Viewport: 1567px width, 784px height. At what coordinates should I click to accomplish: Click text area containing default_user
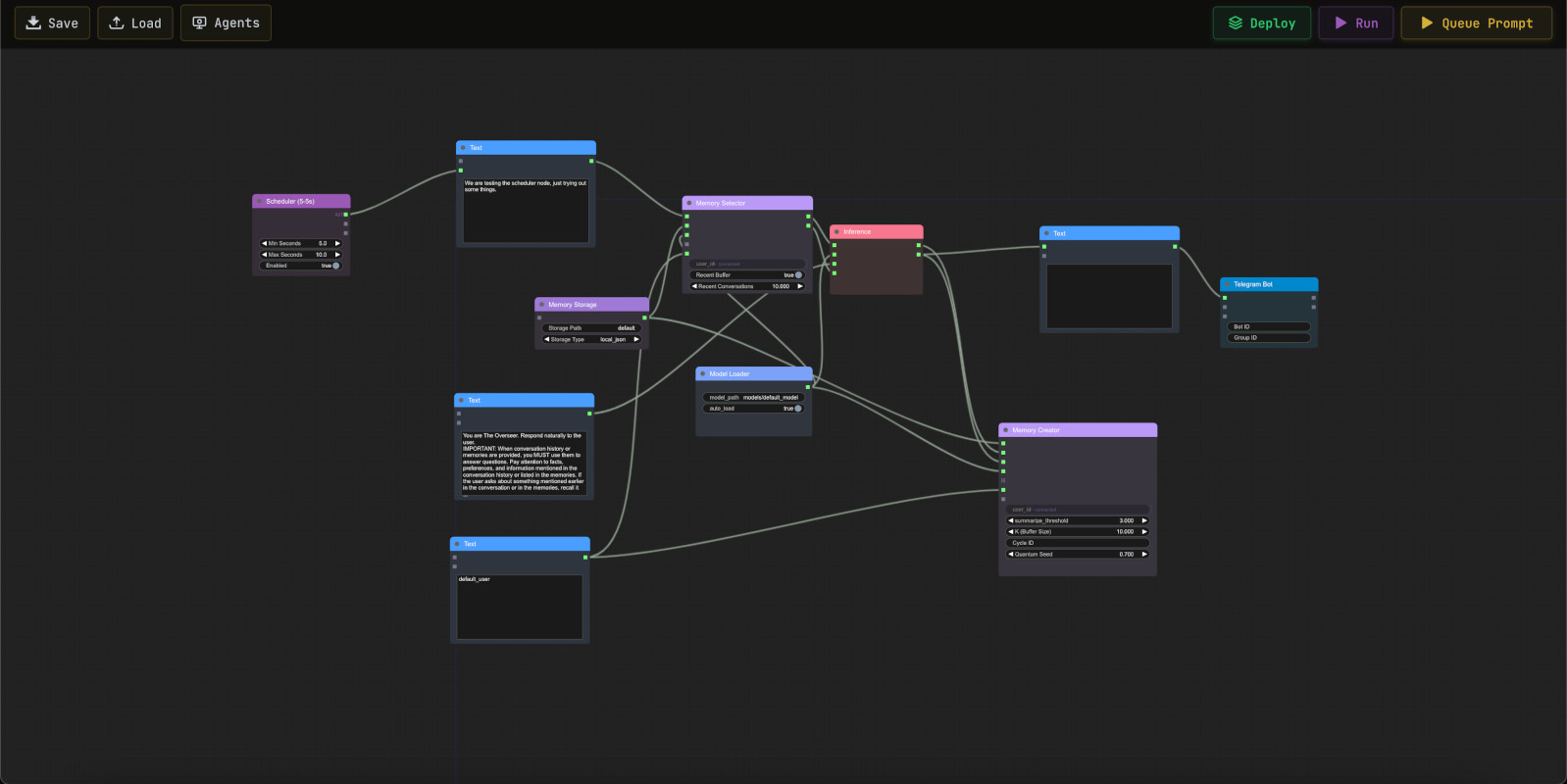point(520,607)
